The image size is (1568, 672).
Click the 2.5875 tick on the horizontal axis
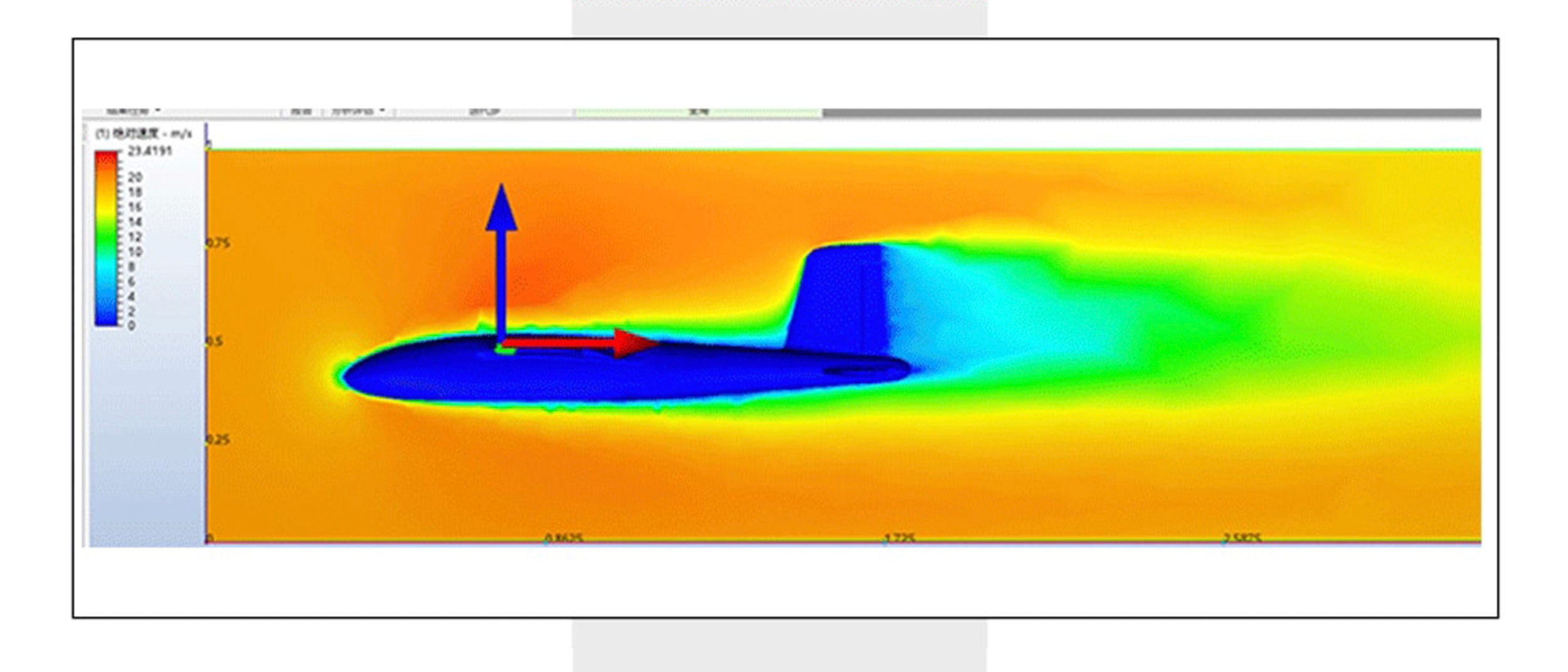point(1241,538)
